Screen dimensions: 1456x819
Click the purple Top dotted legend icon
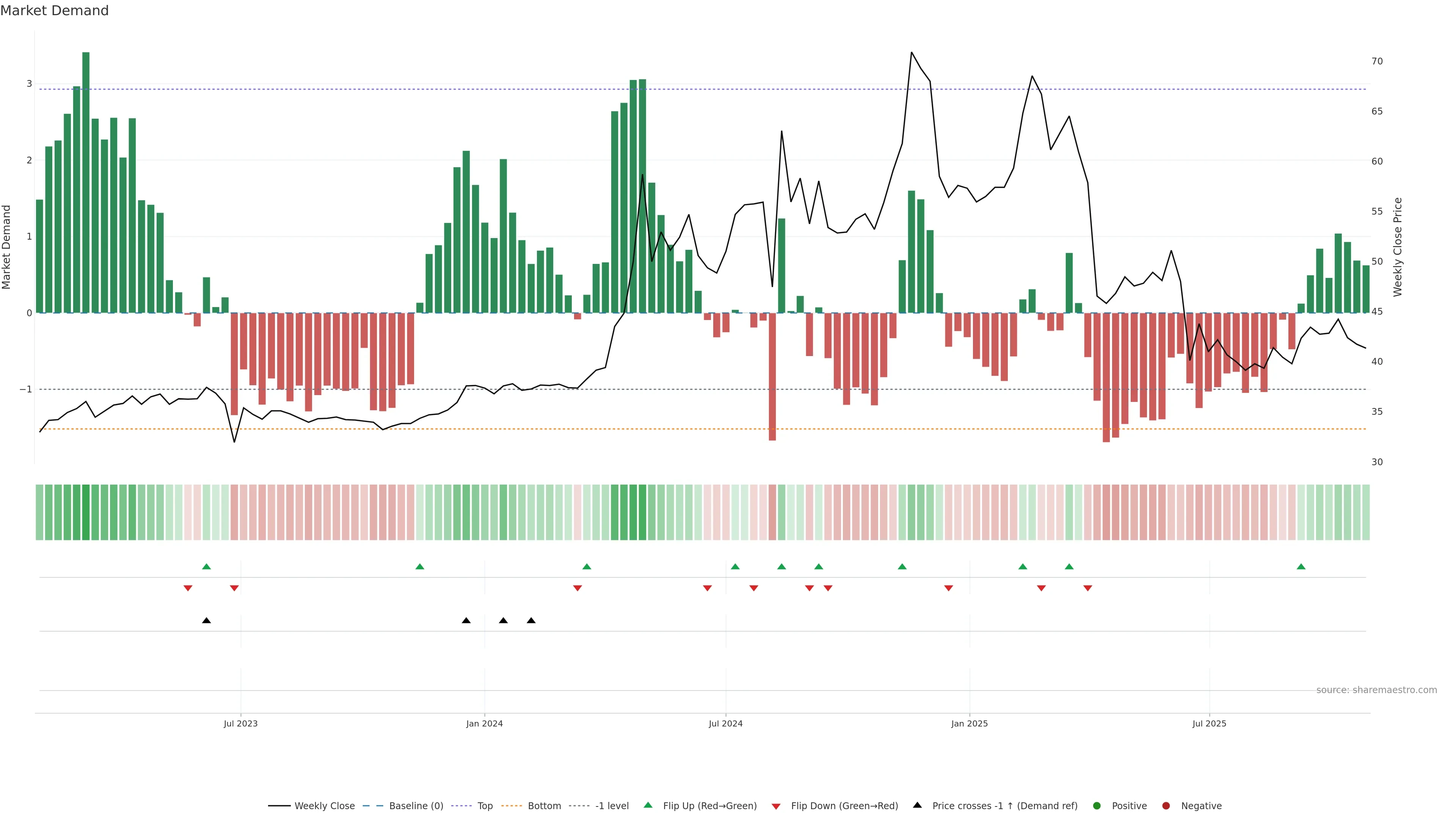(462, 806)
